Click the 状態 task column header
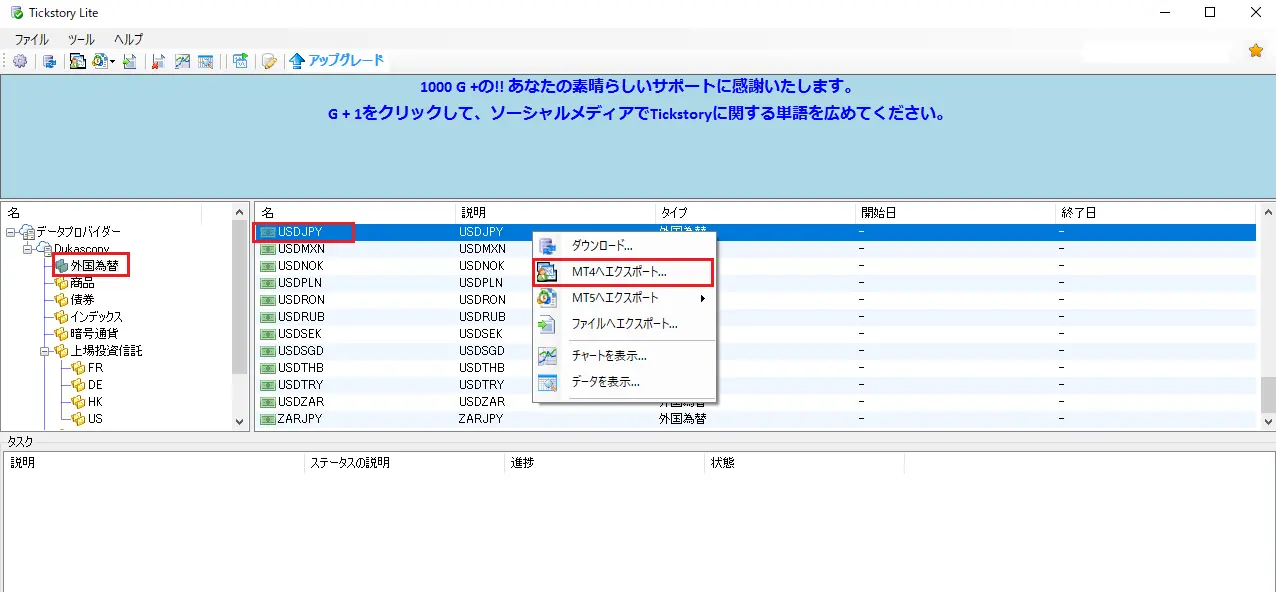This screenshot has height=592, width=1276. [804, 463]
